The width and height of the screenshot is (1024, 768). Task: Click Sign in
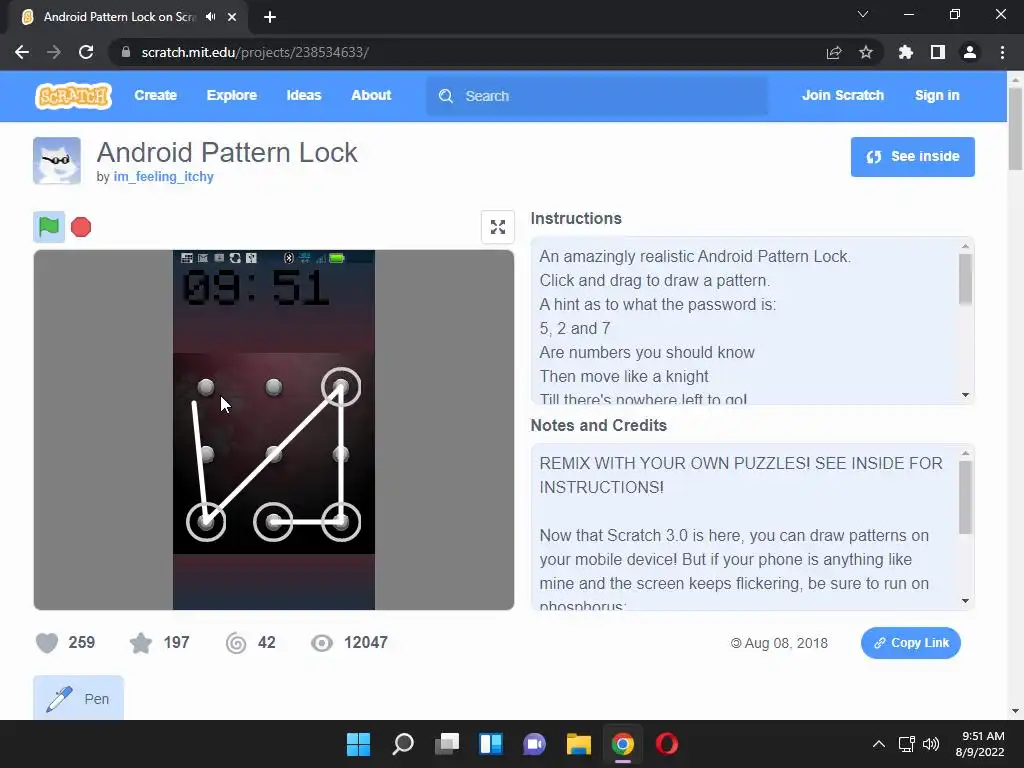(937, 95)
